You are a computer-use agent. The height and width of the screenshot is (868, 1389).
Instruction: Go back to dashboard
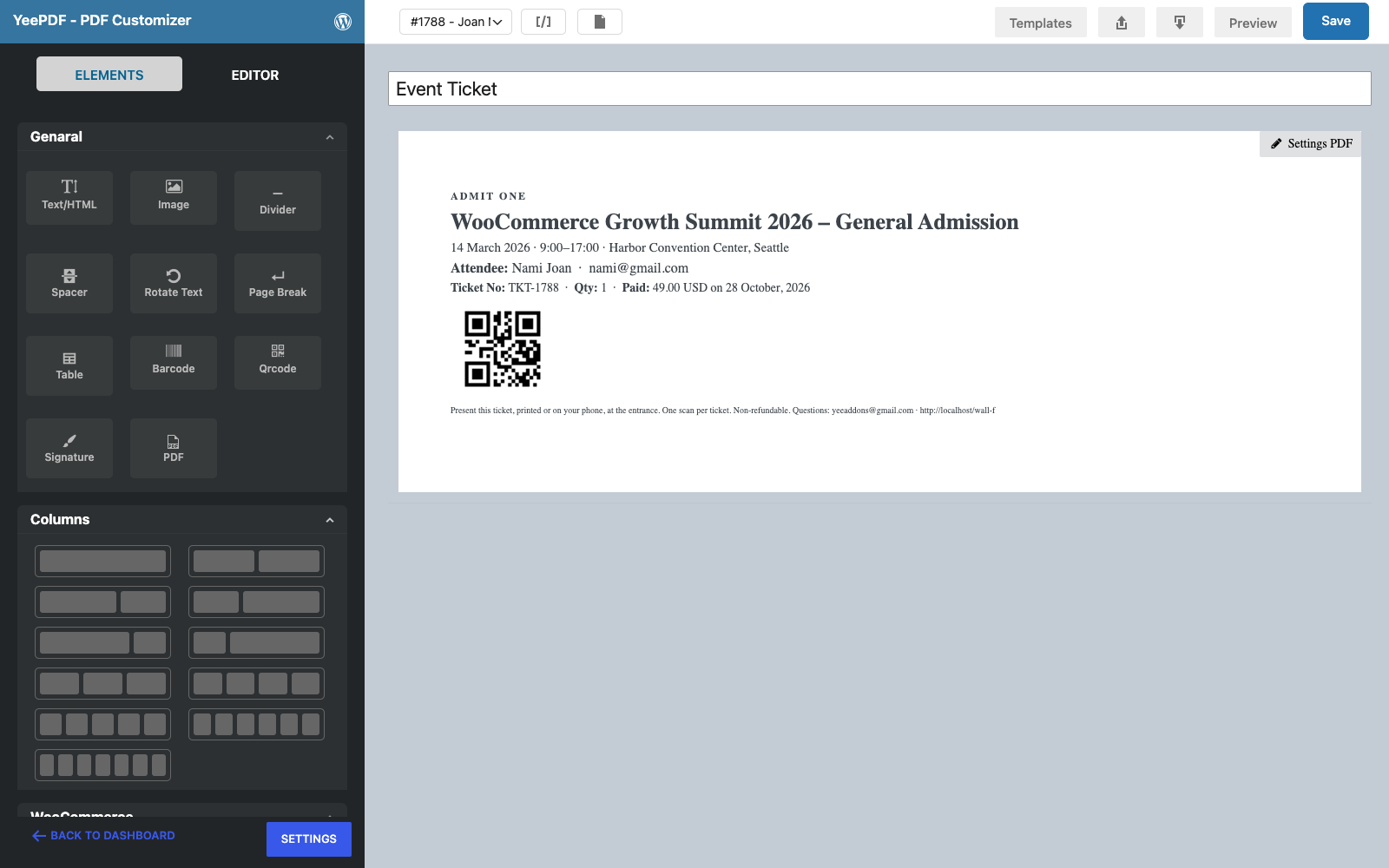coord(104,836)
